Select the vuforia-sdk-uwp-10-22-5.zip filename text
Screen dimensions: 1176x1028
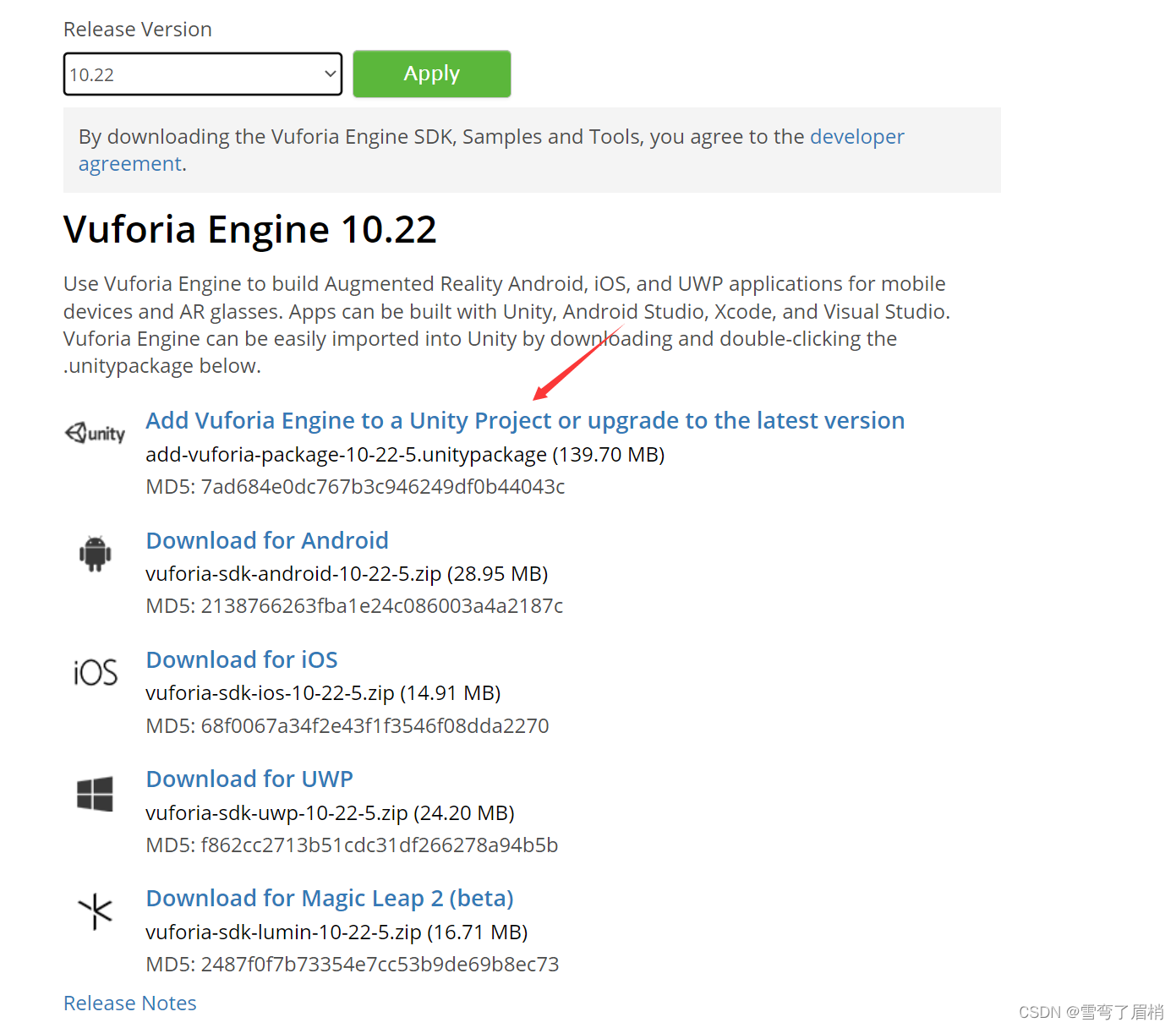point(276,813)
